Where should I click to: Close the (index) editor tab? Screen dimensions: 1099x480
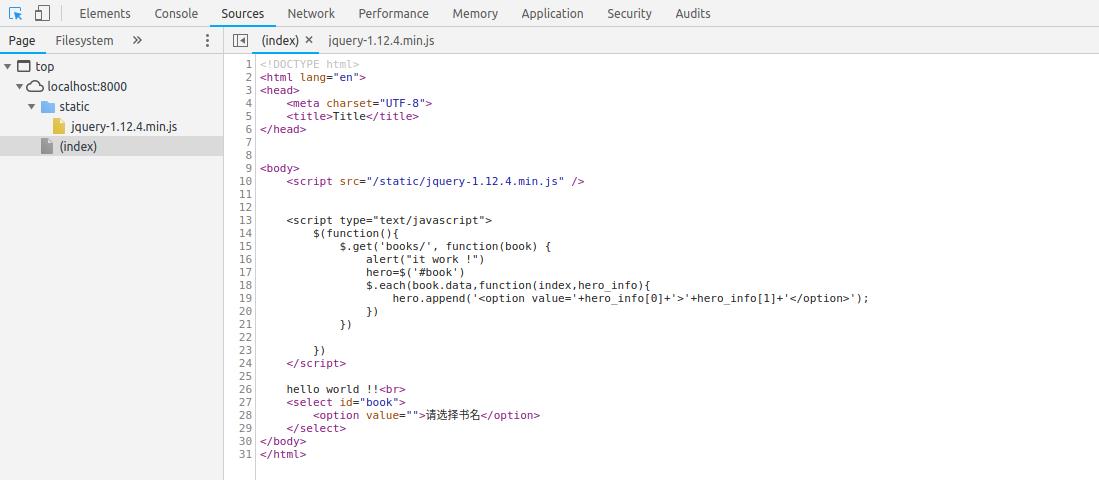click(x=309, y=41)
